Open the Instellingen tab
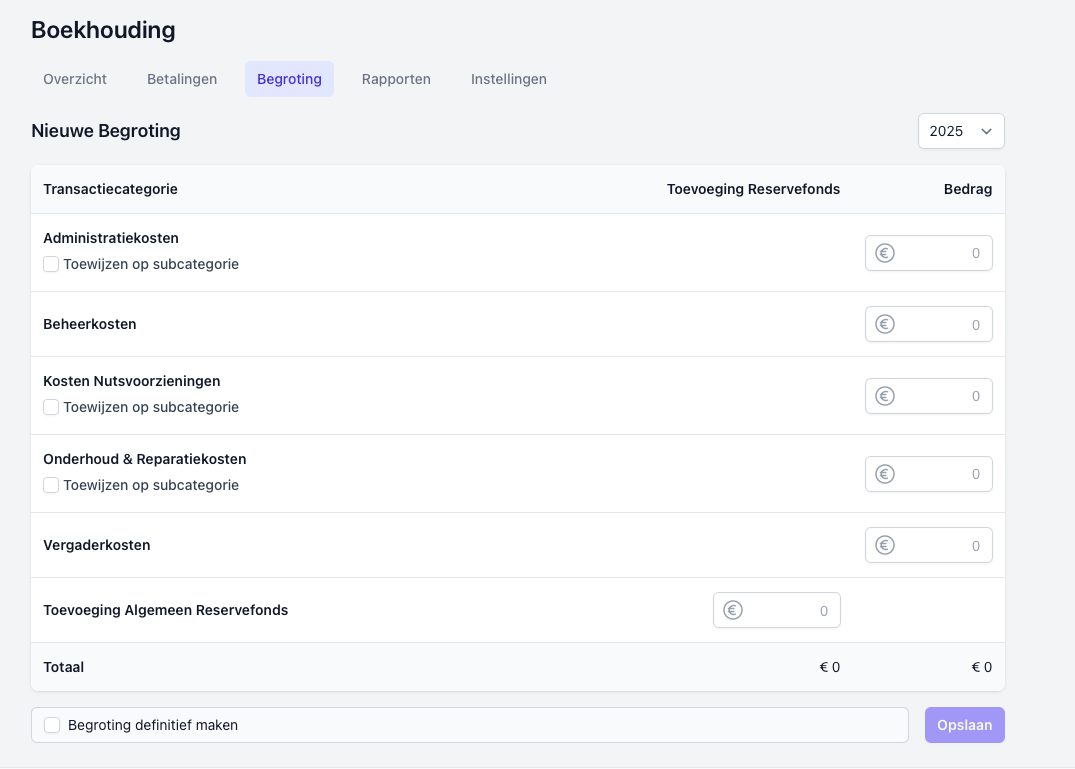The image size is (1075, 769). tap(508, 79)
